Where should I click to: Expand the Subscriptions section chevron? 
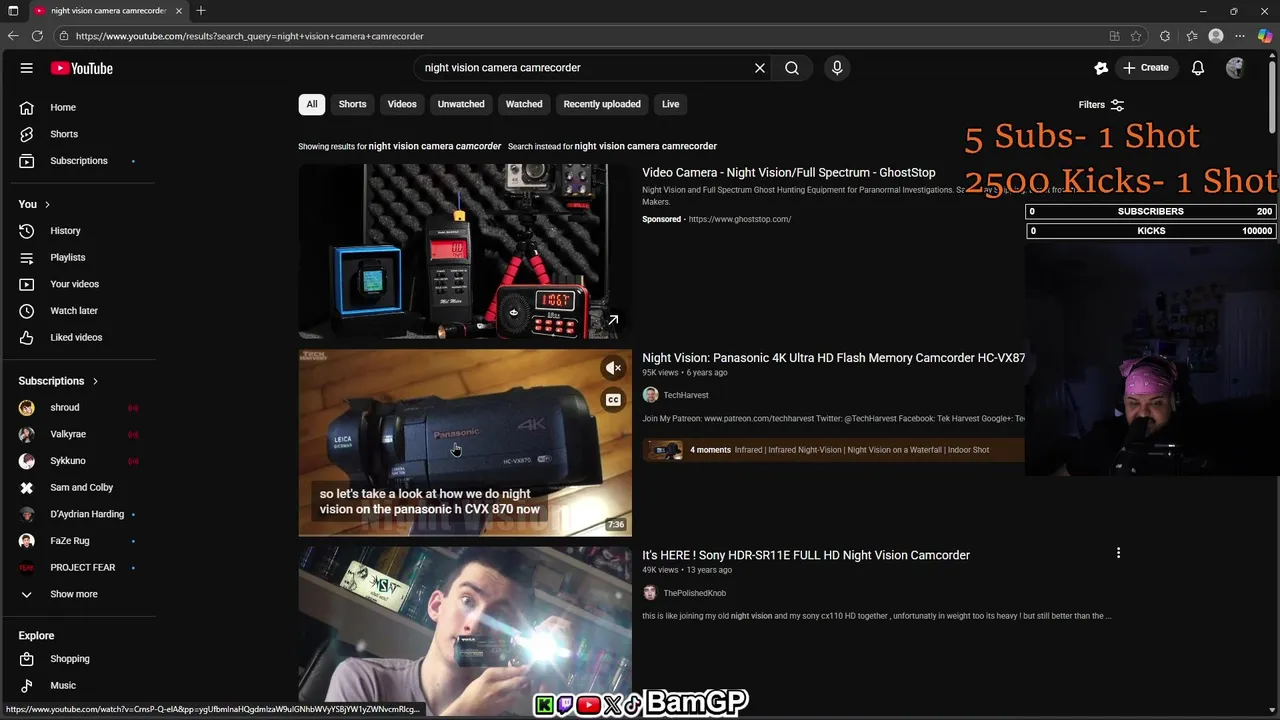pyautogui.click(x=96, y=381)
